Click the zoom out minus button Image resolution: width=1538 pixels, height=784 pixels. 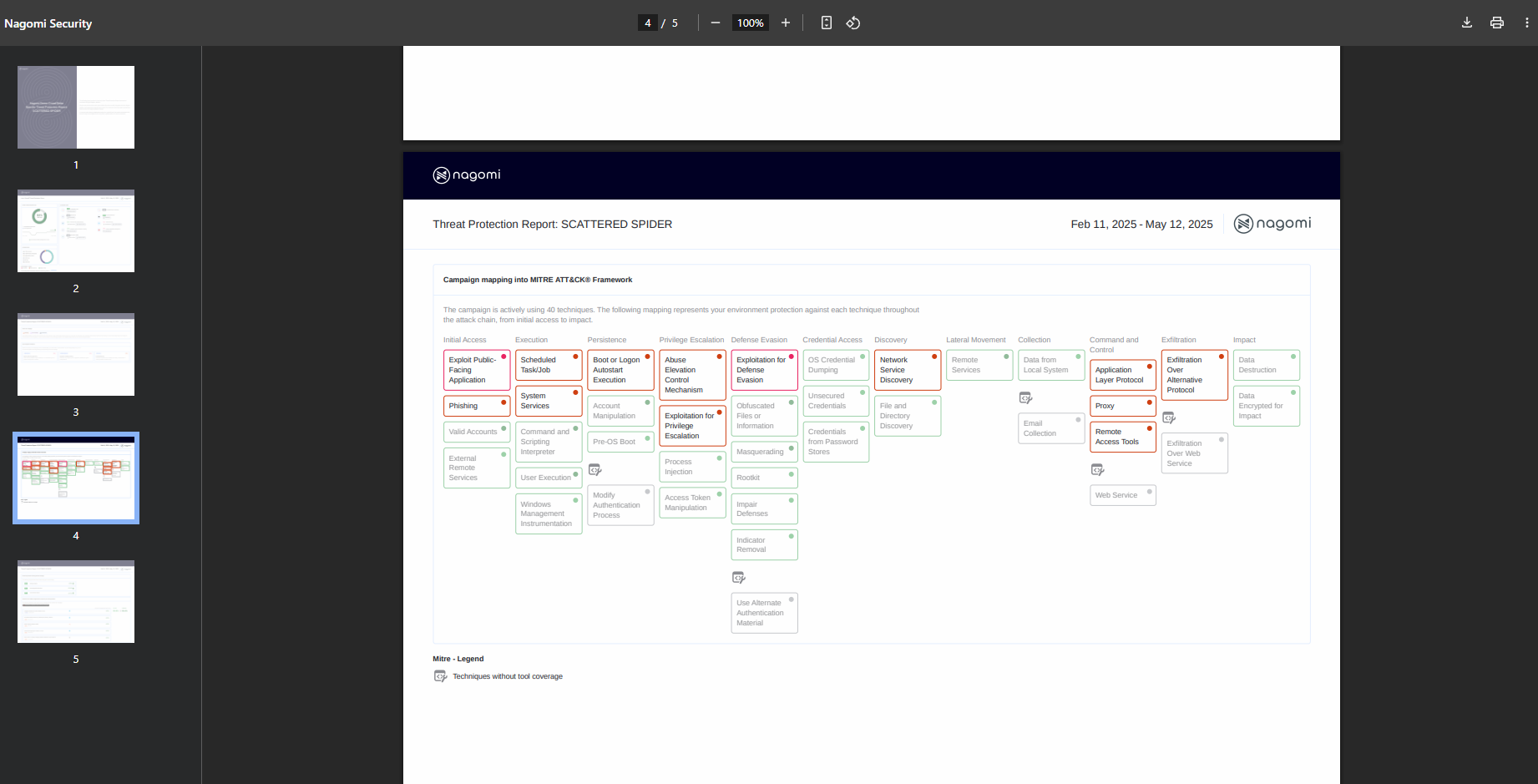pyautogui.click(x=716, y=23)
